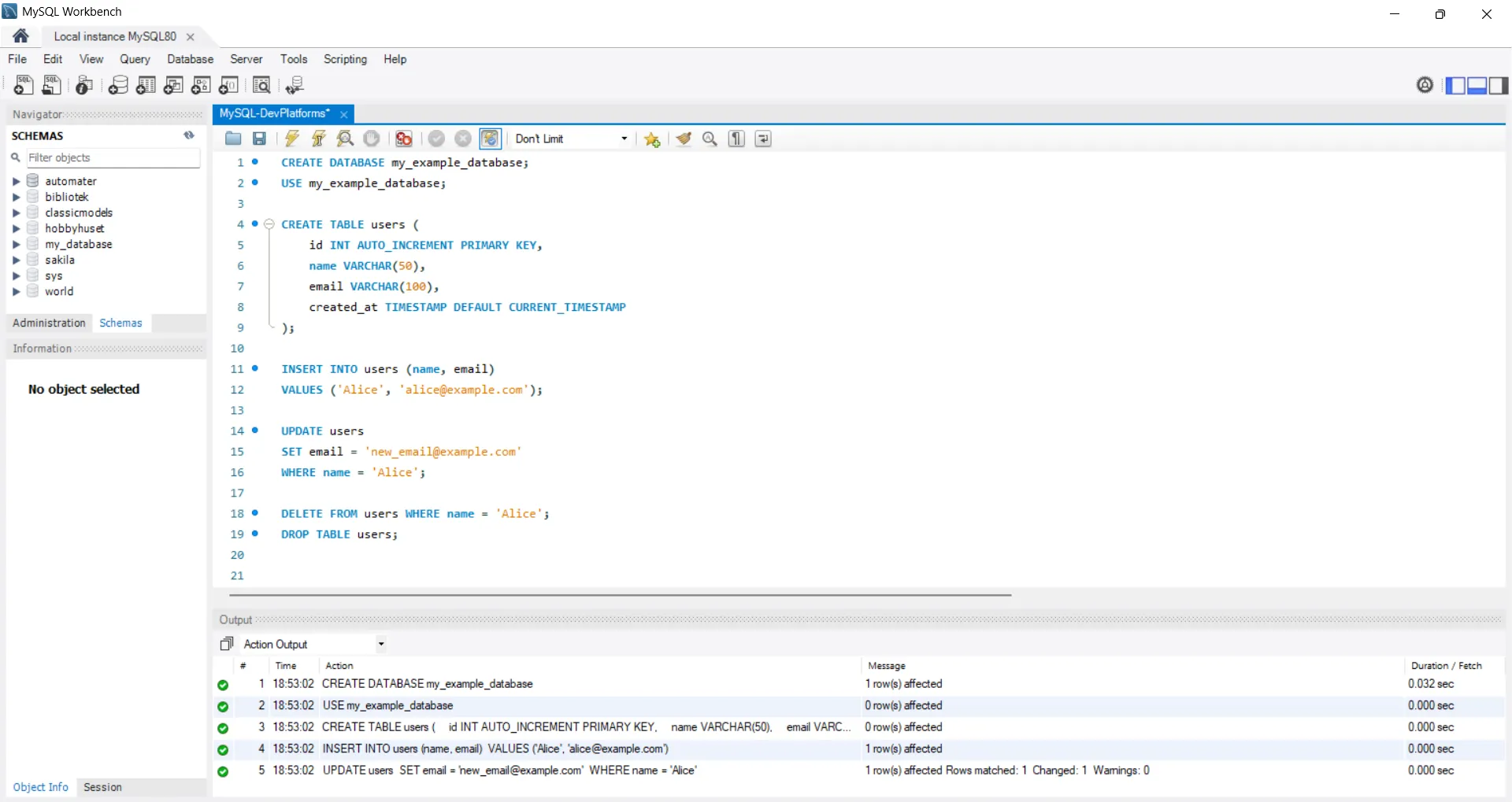Open the Query menu

click(135, 59)
